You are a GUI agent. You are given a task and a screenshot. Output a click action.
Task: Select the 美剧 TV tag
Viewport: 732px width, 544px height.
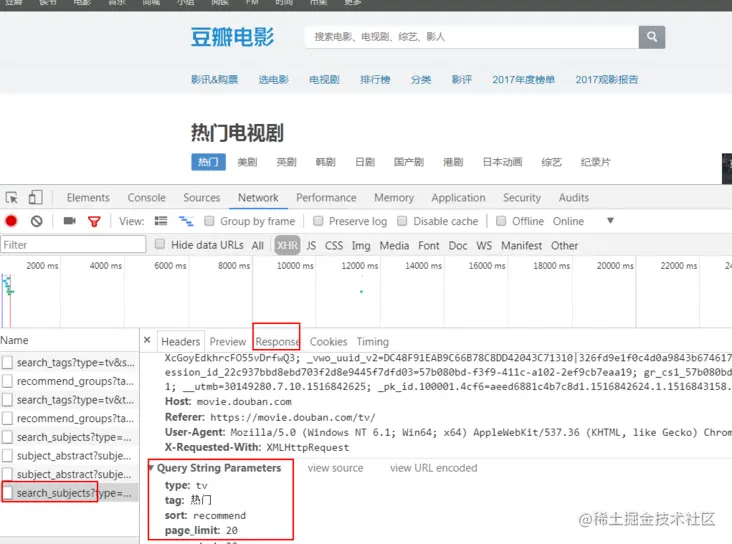247,162
